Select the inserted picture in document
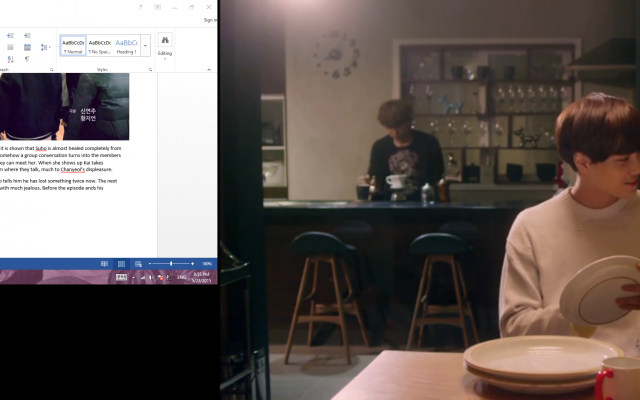 pos(64,107)
